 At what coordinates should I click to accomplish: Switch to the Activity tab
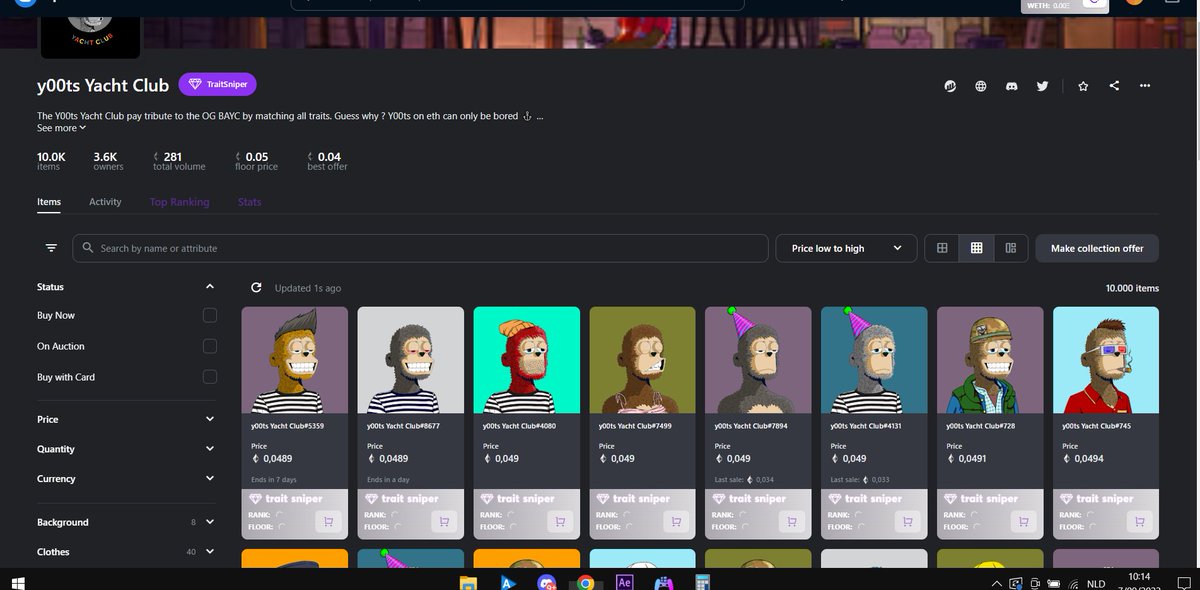coord(105,202)
